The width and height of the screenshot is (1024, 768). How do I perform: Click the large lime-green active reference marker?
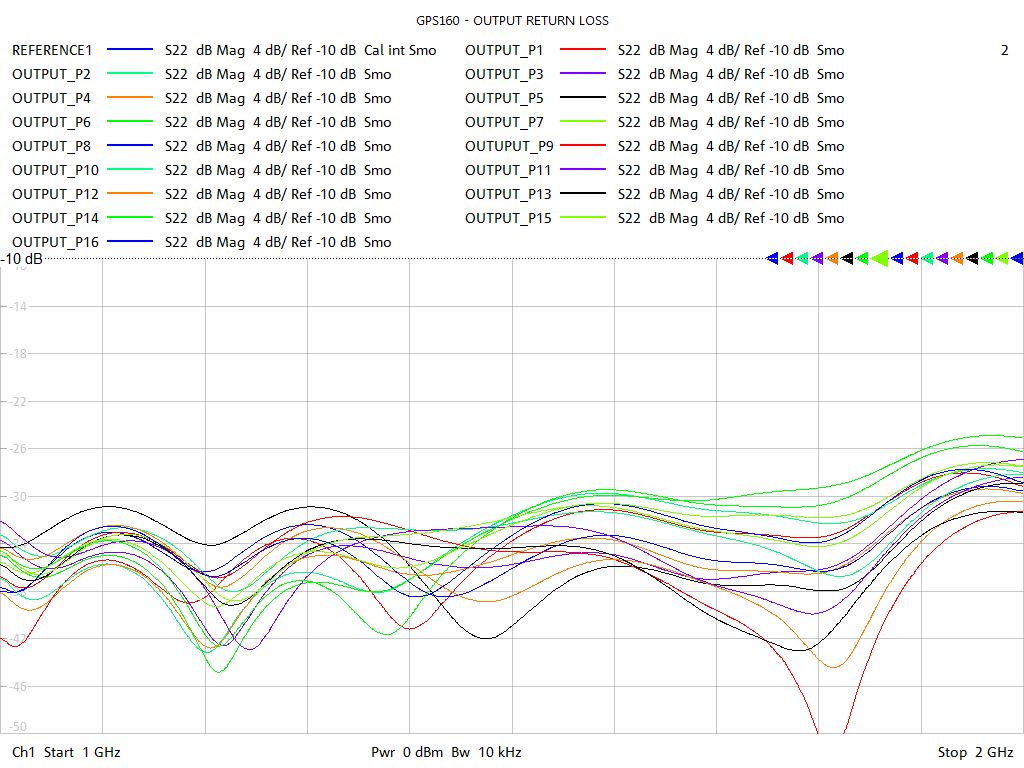click(x=880, y=259)
